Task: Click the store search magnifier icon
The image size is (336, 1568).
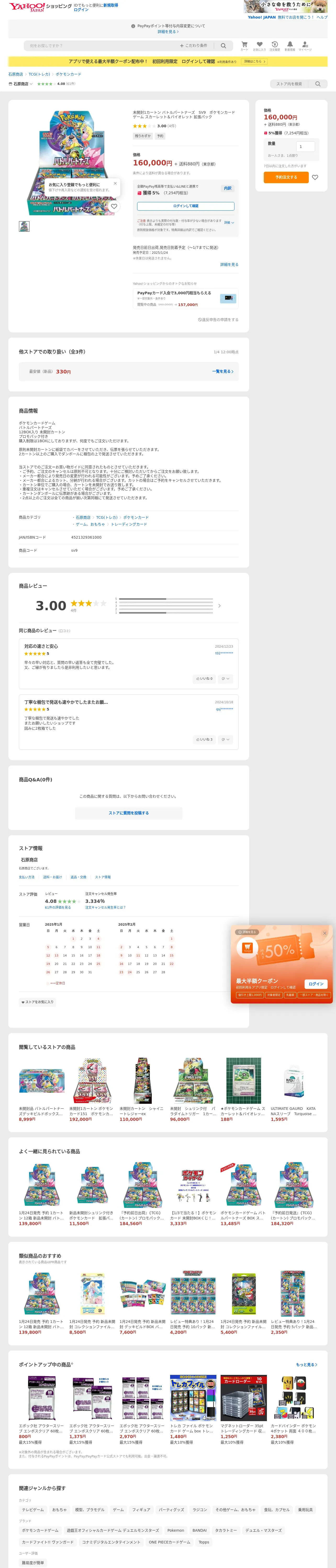Action: (318, 84)
